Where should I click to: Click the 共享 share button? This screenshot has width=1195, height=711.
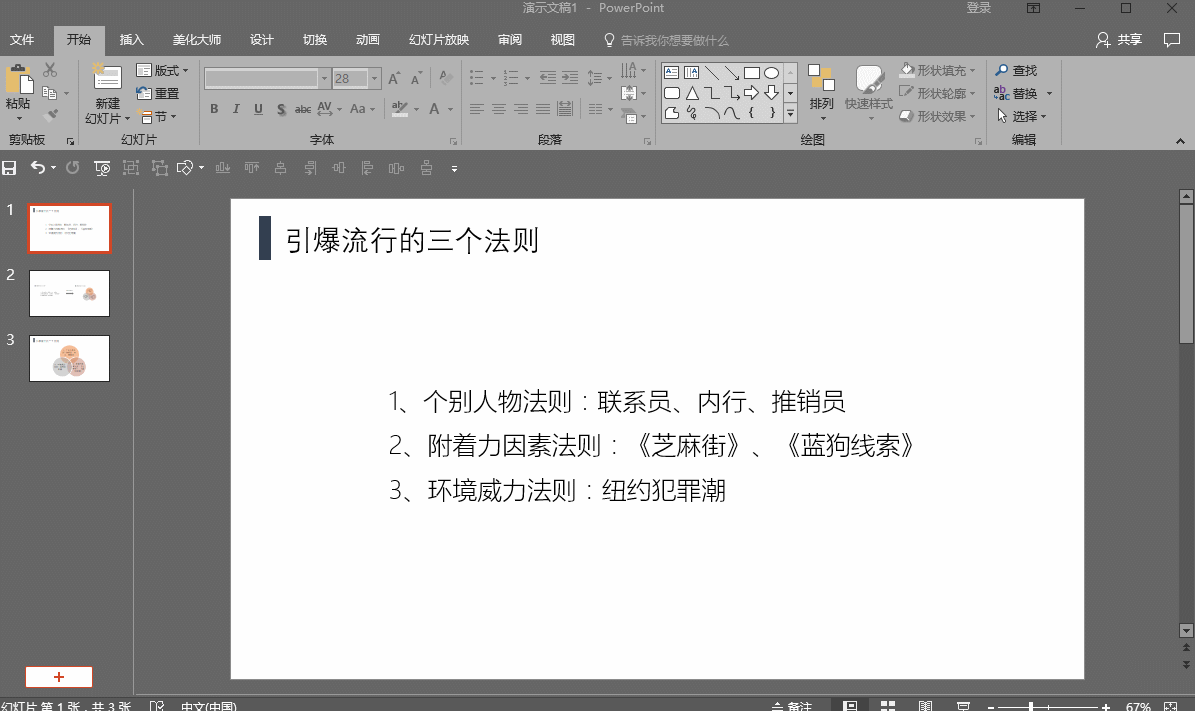[x=1119, y=40]
